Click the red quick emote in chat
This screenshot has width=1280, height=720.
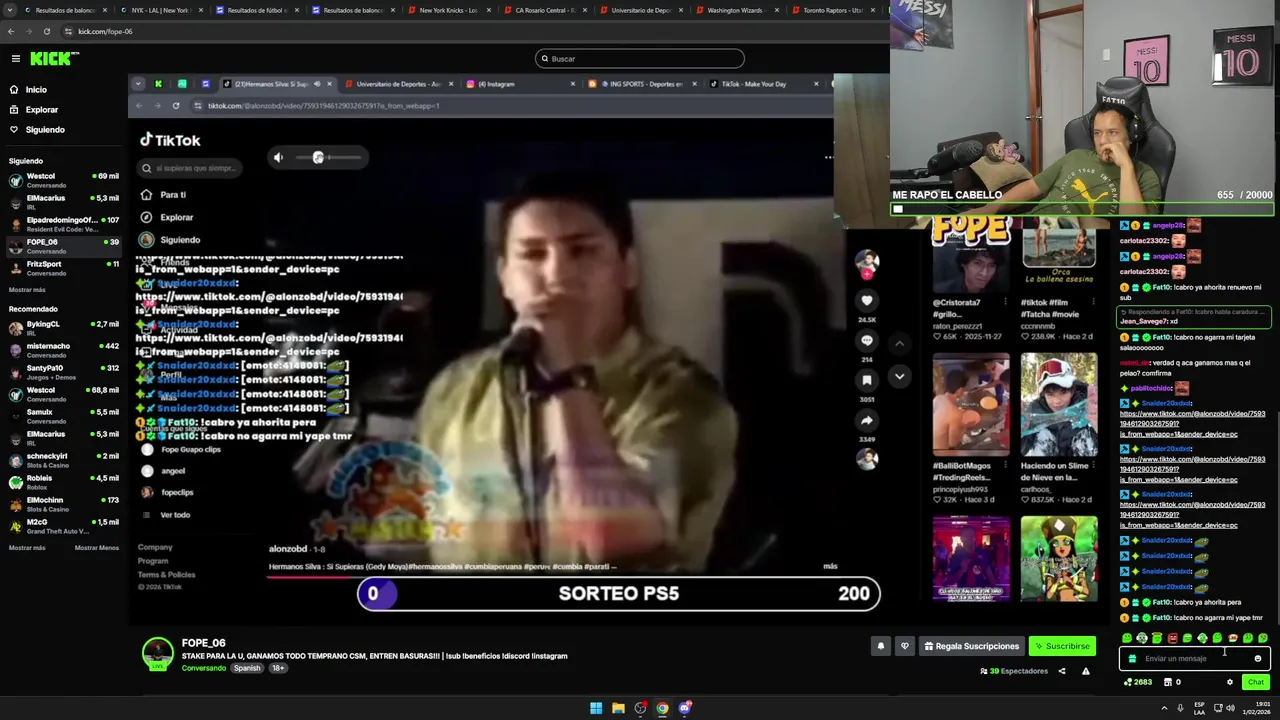pos(1172,638)
